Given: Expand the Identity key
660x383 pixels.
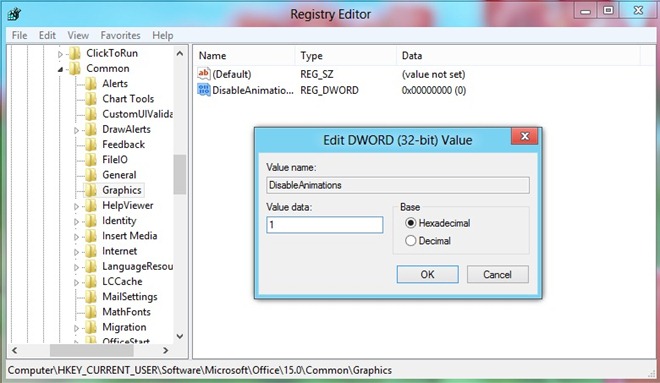Looking at the screenshot, I should coord(76,221).
